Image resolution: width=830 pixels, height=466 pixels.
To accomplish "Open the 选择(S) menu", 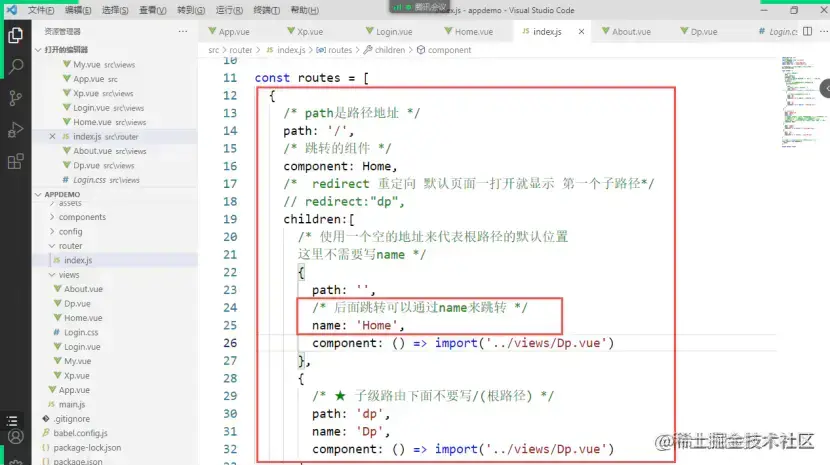I will 115,10.
